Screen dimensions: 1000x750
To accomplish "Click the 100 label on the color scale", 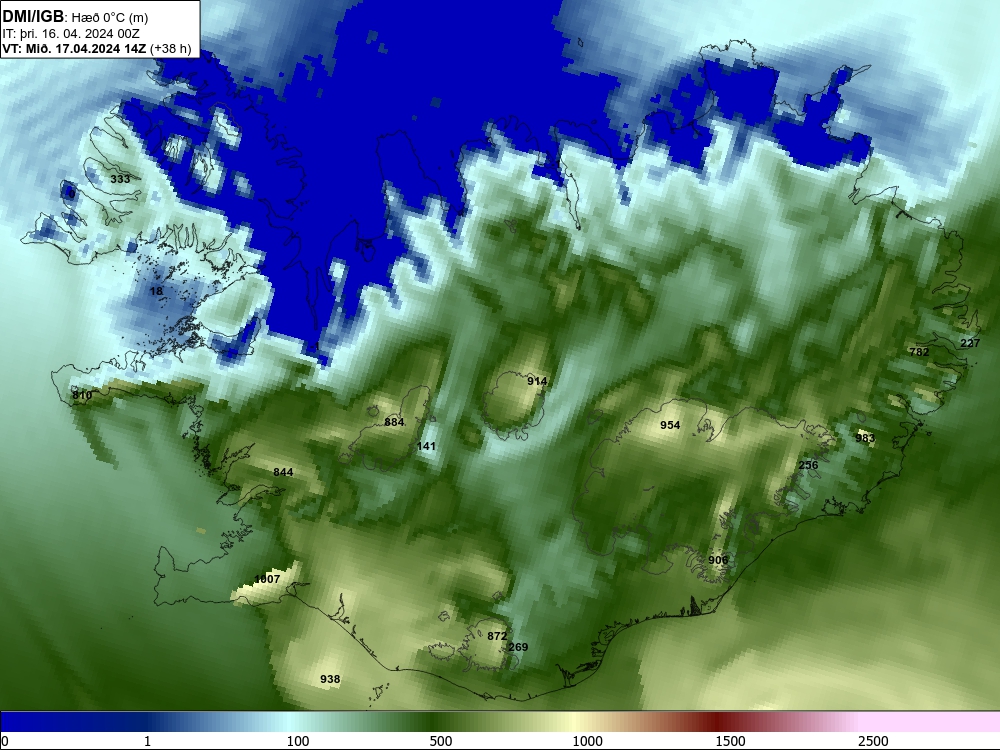I will (x=298, y=741).
